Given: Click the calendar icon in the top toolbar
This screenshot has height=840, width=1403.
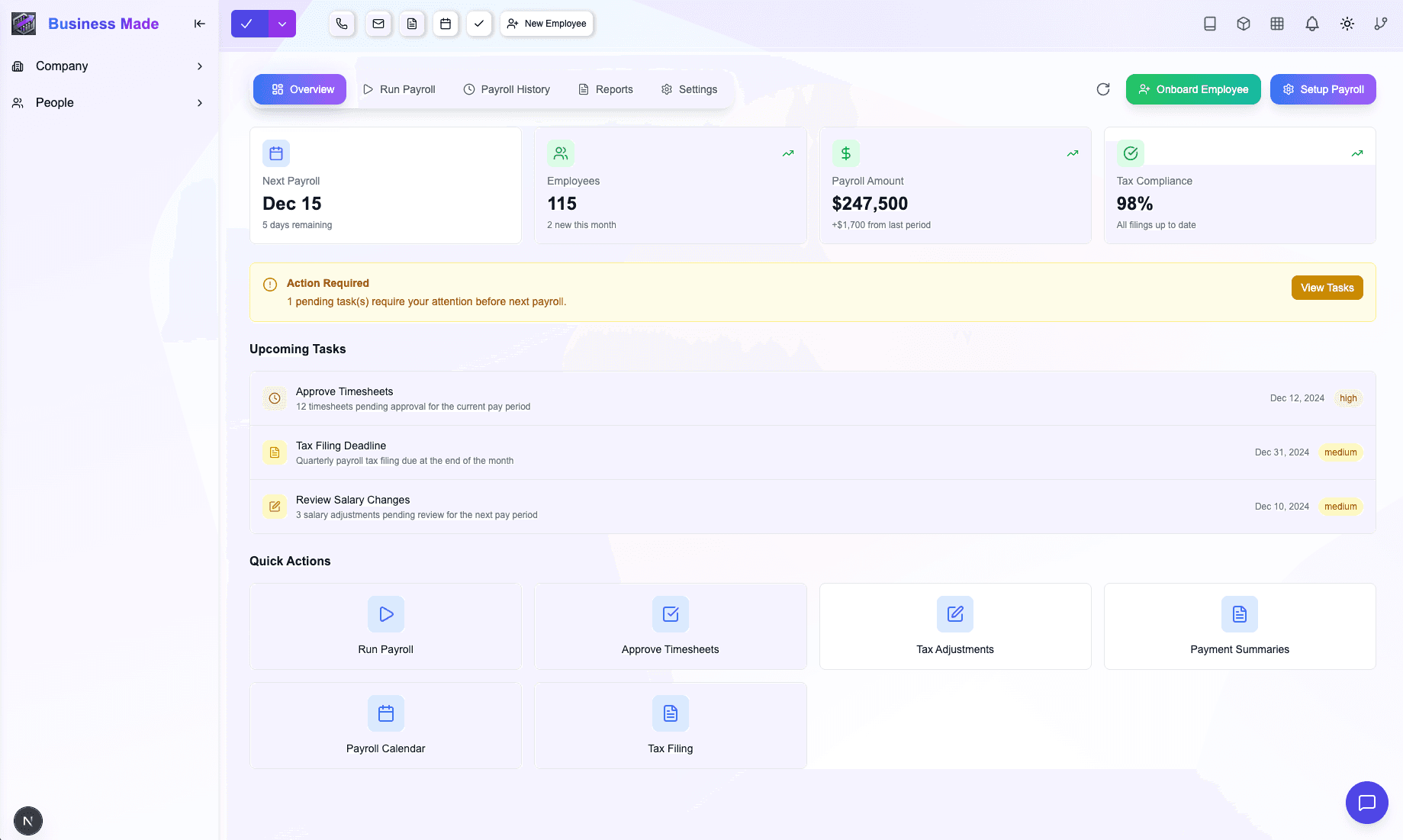Looking at the screenshot, I should (446, 24).
